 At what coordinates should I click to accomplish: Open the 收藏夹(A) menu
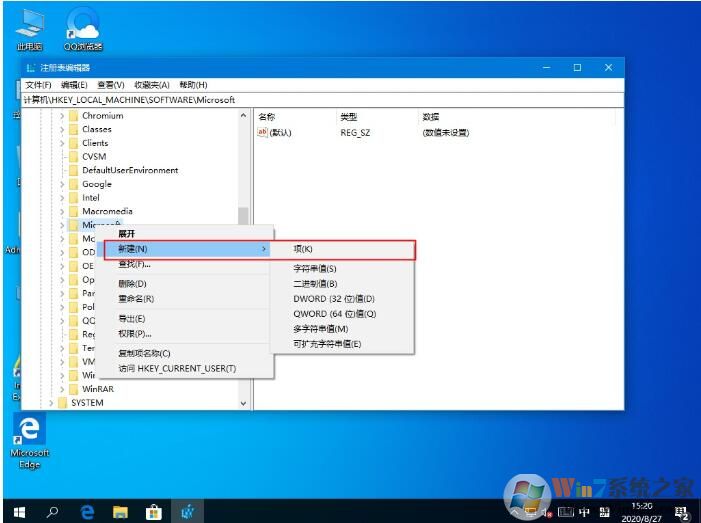point(152,85)
